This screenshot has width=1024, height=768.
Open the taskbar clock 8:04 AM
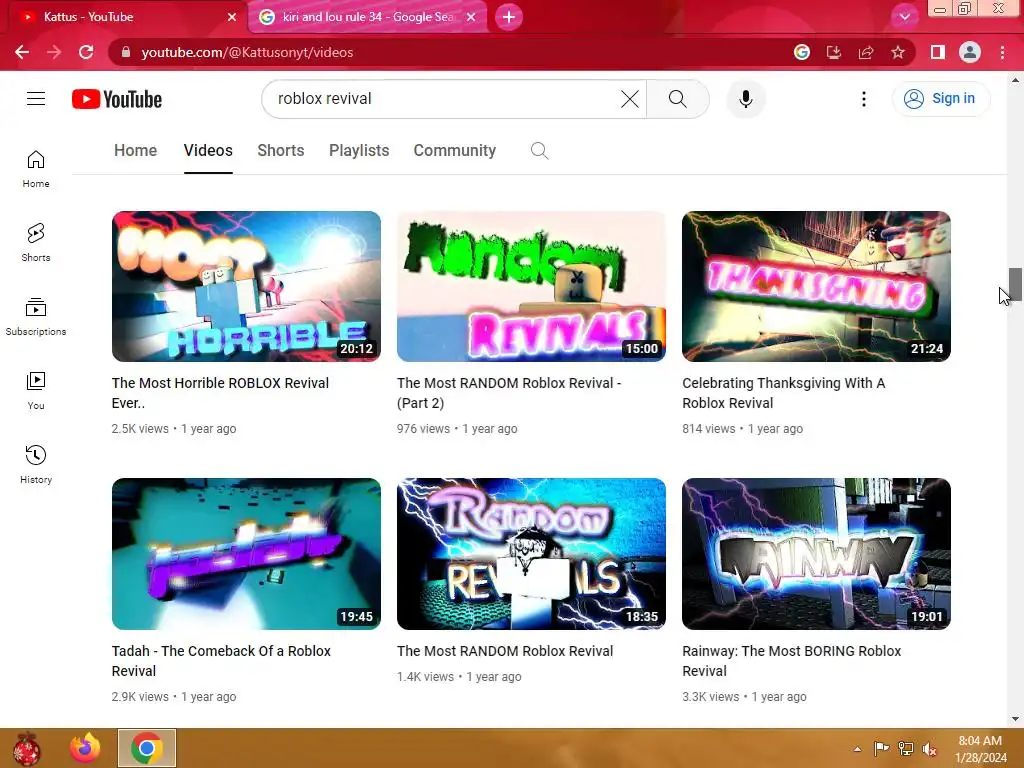[x=980, y=749]
